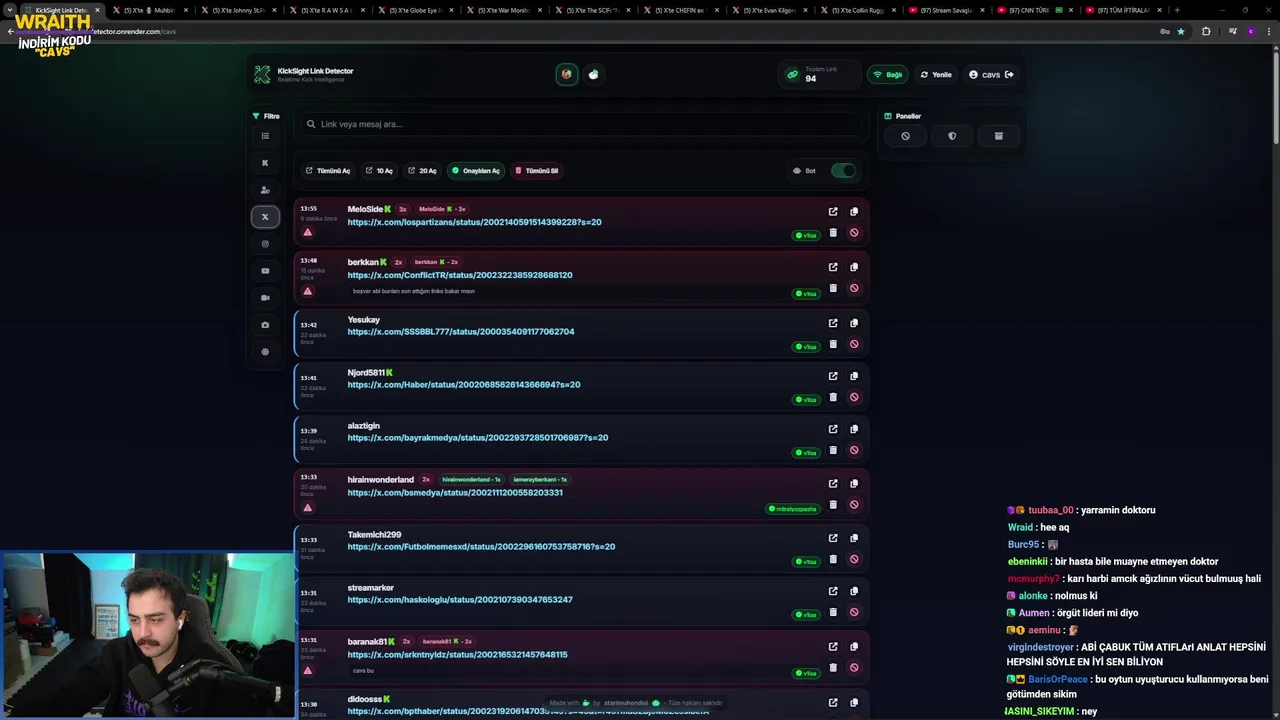Open MeloSide link in new tab icon
Screen dimensions: 1280x720
[x=833, y=212]
